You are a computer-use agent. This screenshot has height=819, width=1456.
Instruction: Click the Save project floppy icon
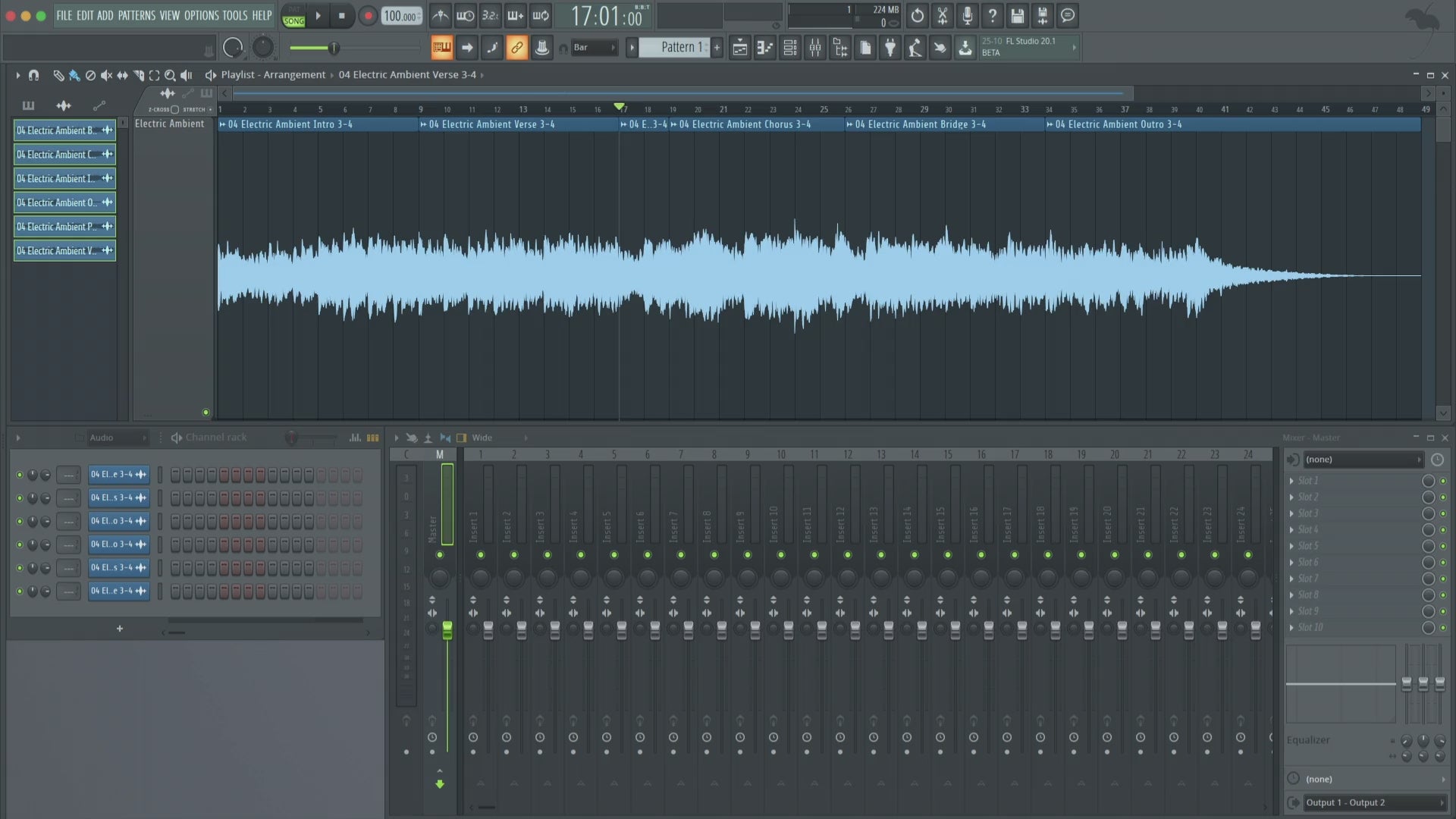click(1018, 15)
